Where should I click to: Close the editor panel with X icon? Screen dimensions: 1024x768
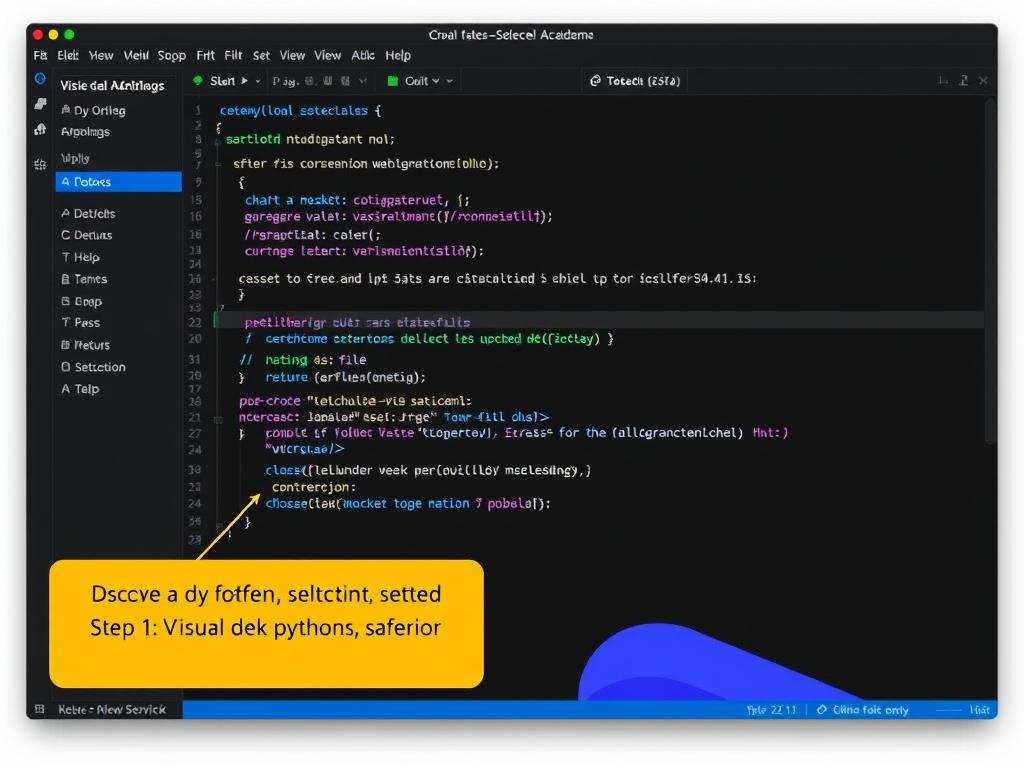point(984,80)
